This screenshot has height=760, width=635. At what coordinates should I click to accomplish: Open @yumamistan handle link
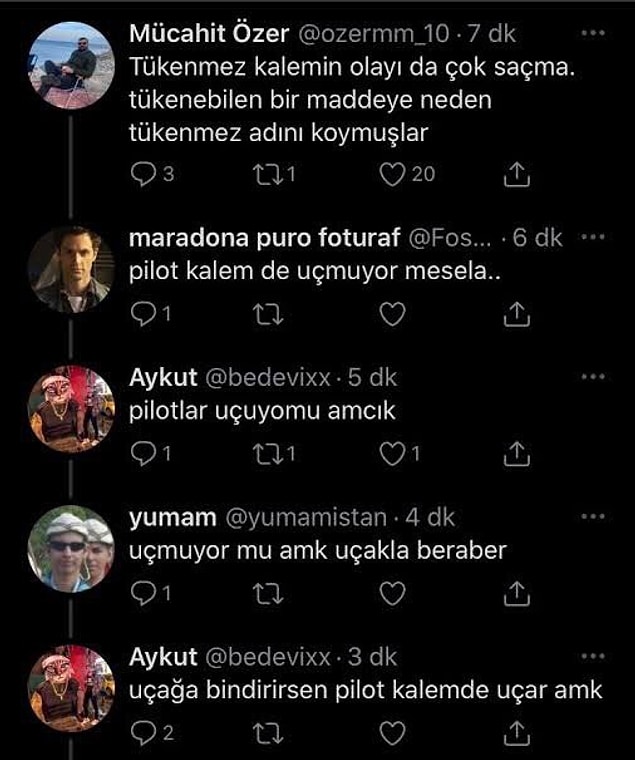[x=306, y=518]
